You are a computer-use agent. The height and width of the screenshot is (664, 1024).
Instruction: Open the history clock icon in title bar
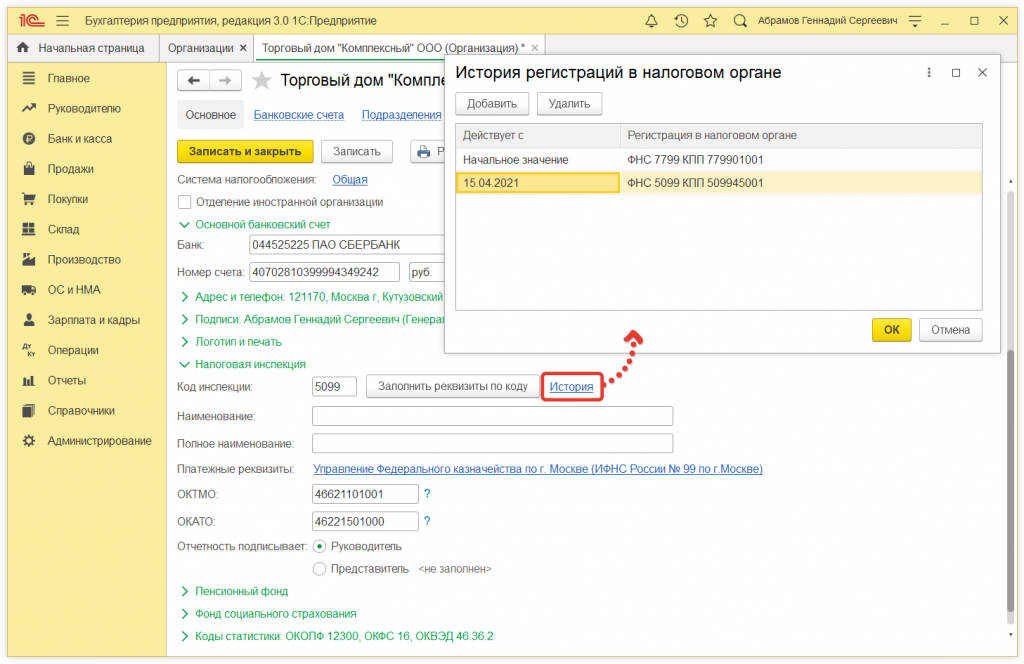pos(681,21)
